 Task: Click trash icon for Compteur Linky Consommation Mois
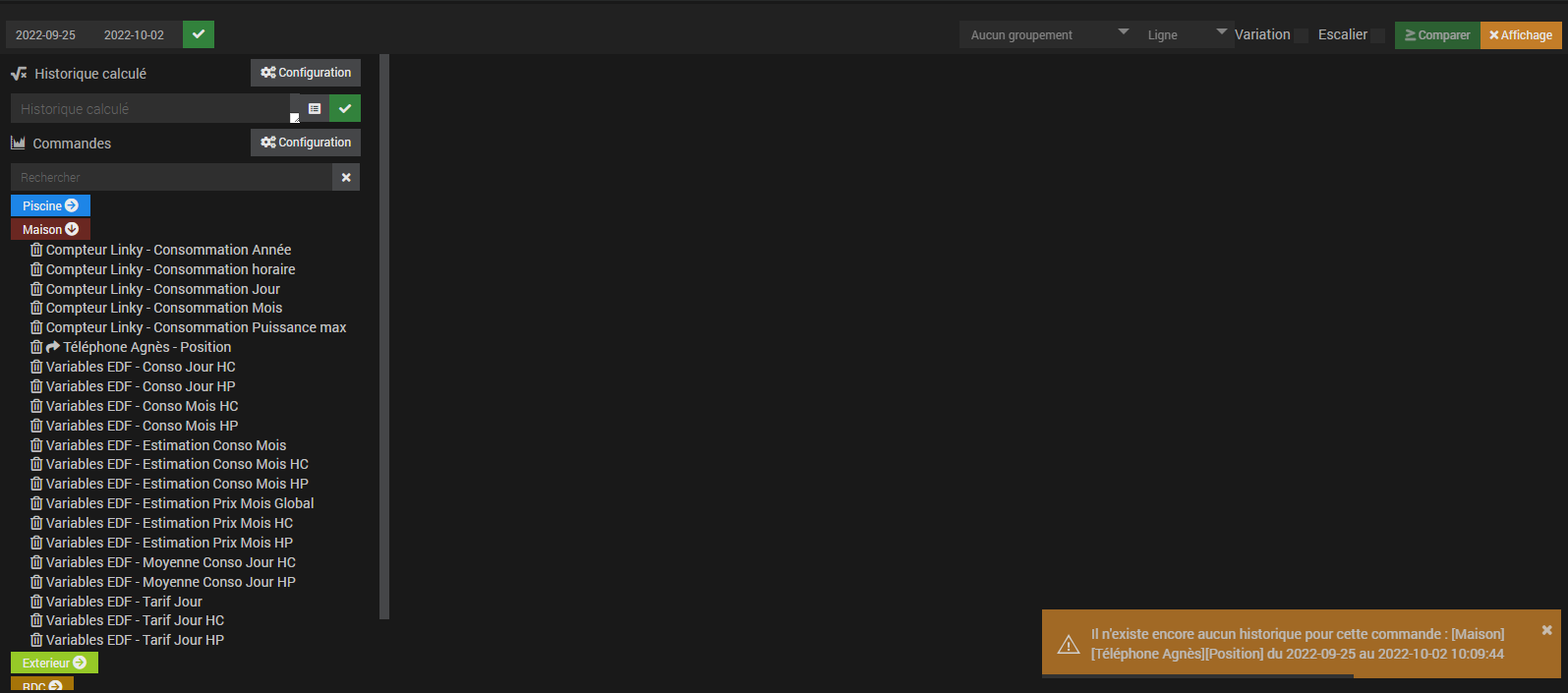point(36,308)
